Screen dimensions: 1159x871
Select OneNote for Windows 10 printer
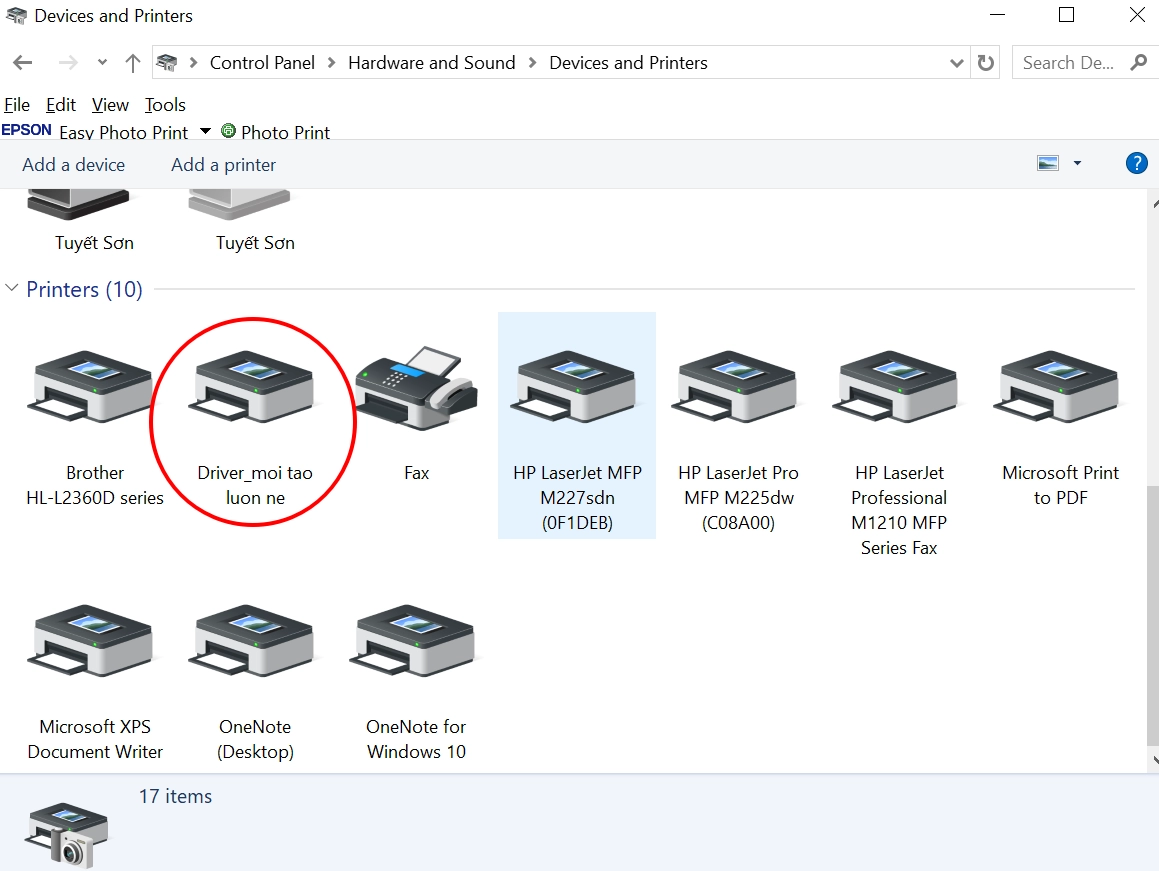tap(416, 645)
